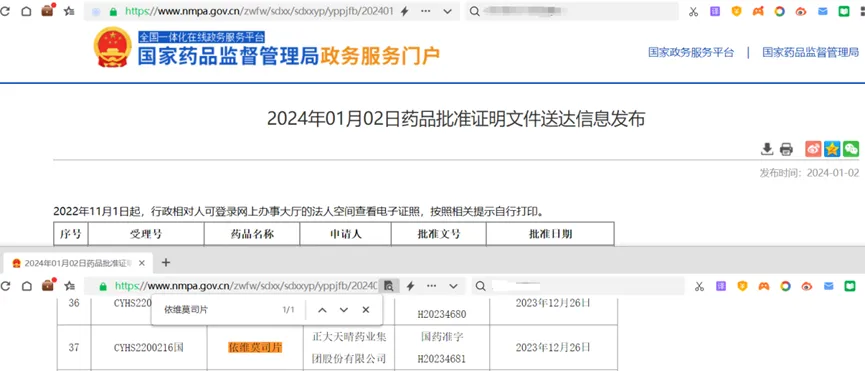Open 国家药品监督管理局 header link
This screenshot has height=371, width=865.
point(811,52)
